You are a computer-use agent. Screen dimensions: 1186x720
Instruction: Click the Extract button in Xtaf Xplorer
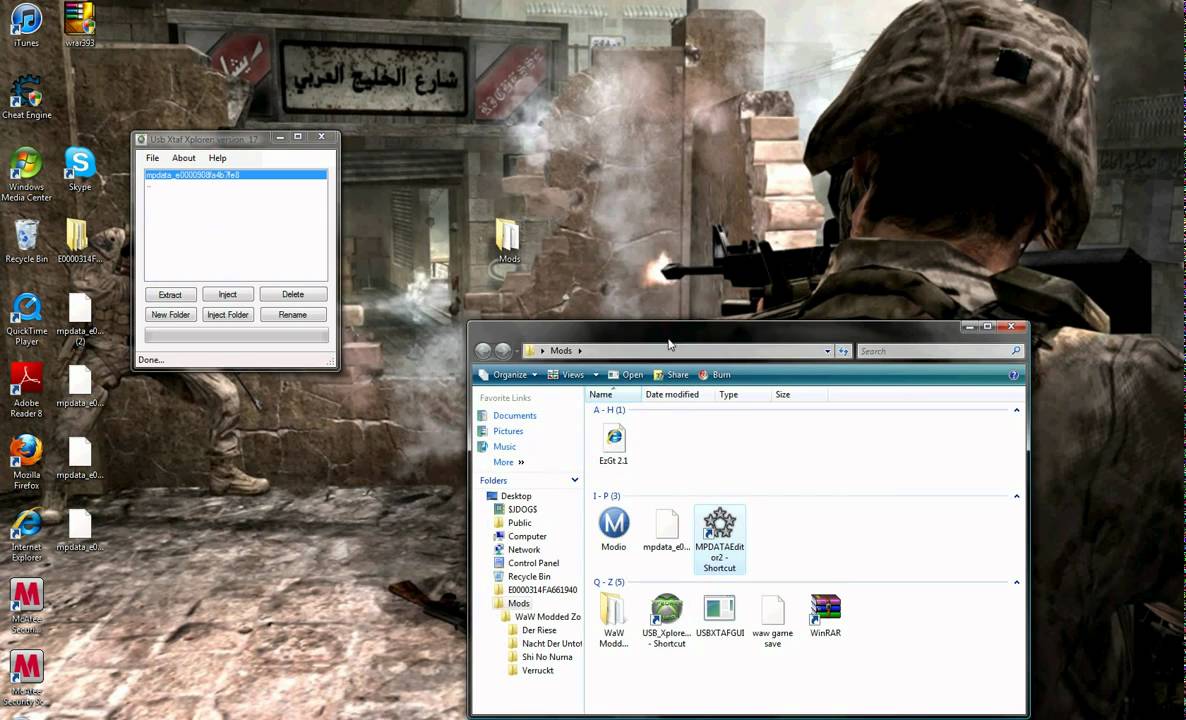170,294
